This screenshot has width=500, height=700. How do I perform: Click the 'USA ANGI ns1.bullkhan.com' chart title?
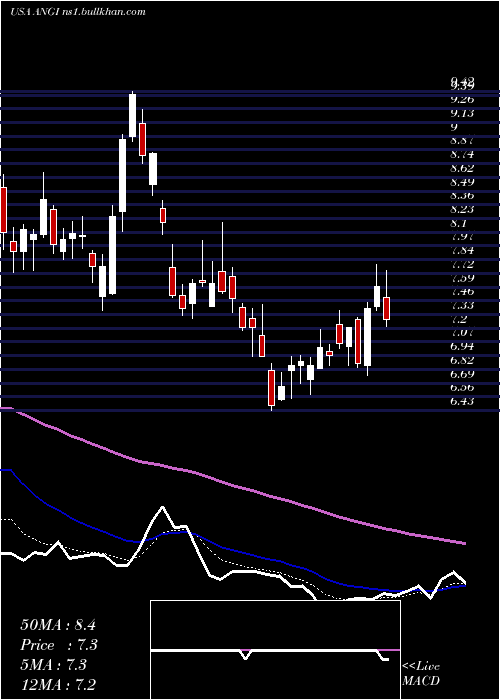(x=78, y=12)
